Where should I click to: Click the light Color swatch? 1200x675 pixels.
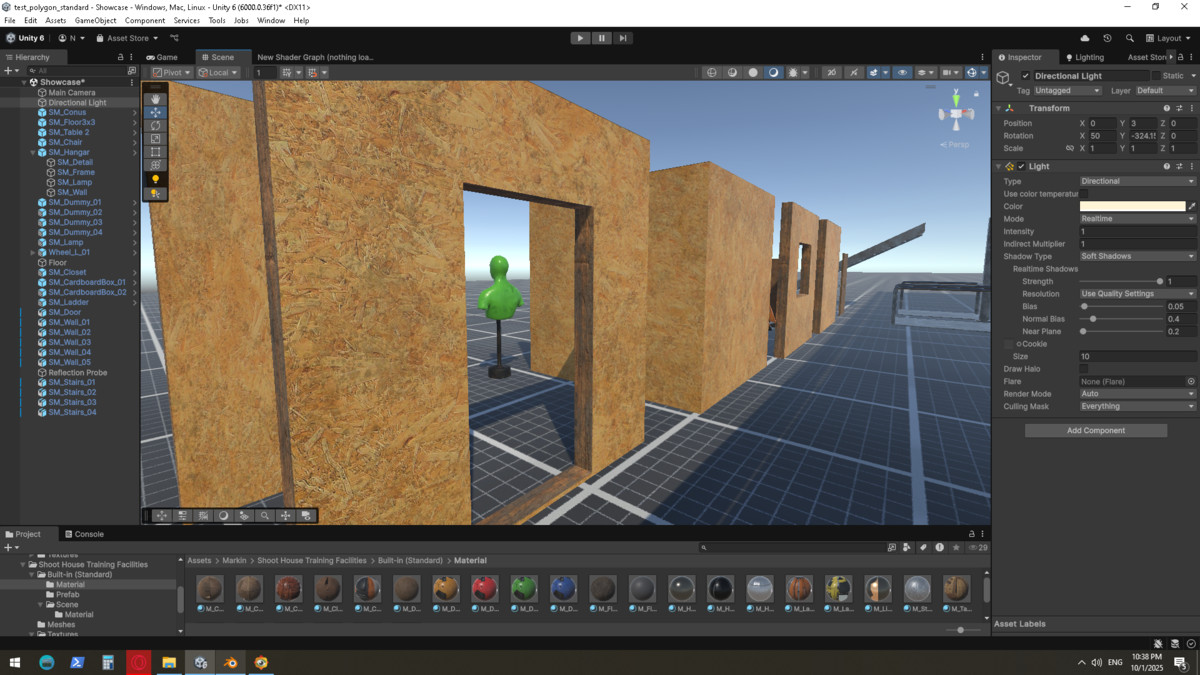point(1132,206)
